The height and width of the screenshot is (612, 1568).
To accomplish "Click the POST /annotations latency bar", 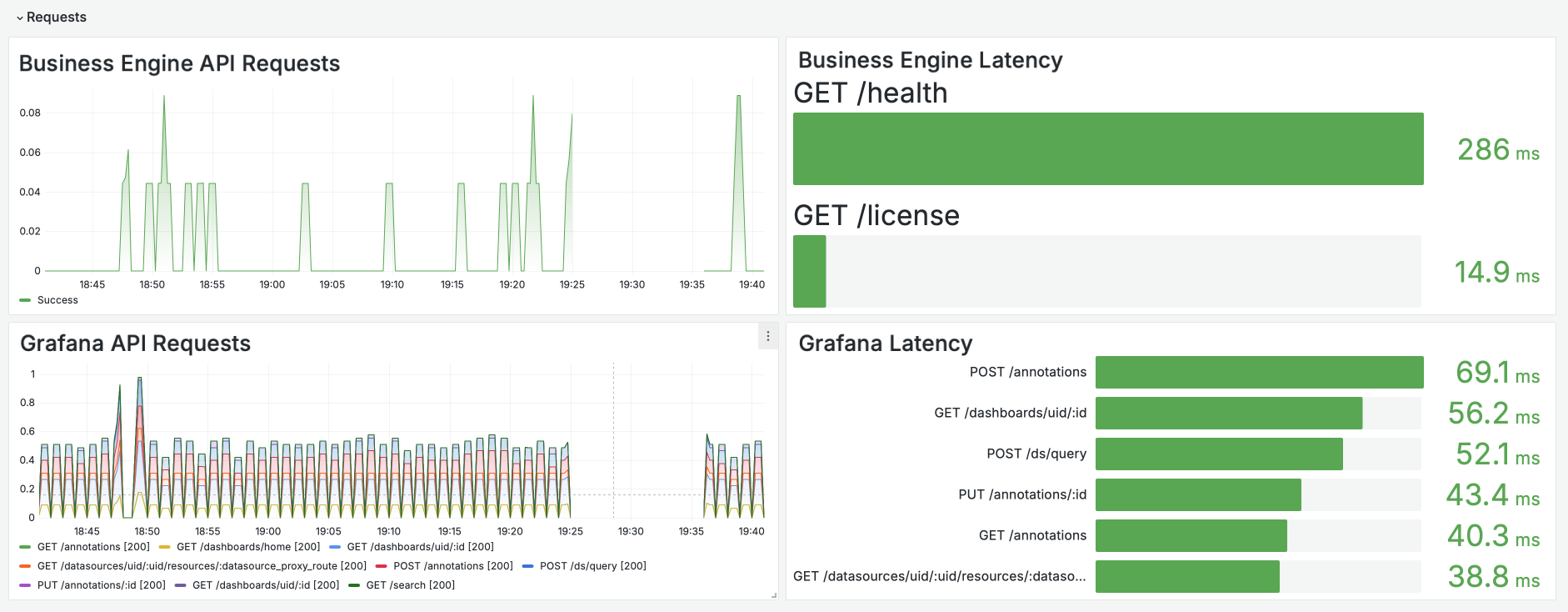I will pos(1259,372).
